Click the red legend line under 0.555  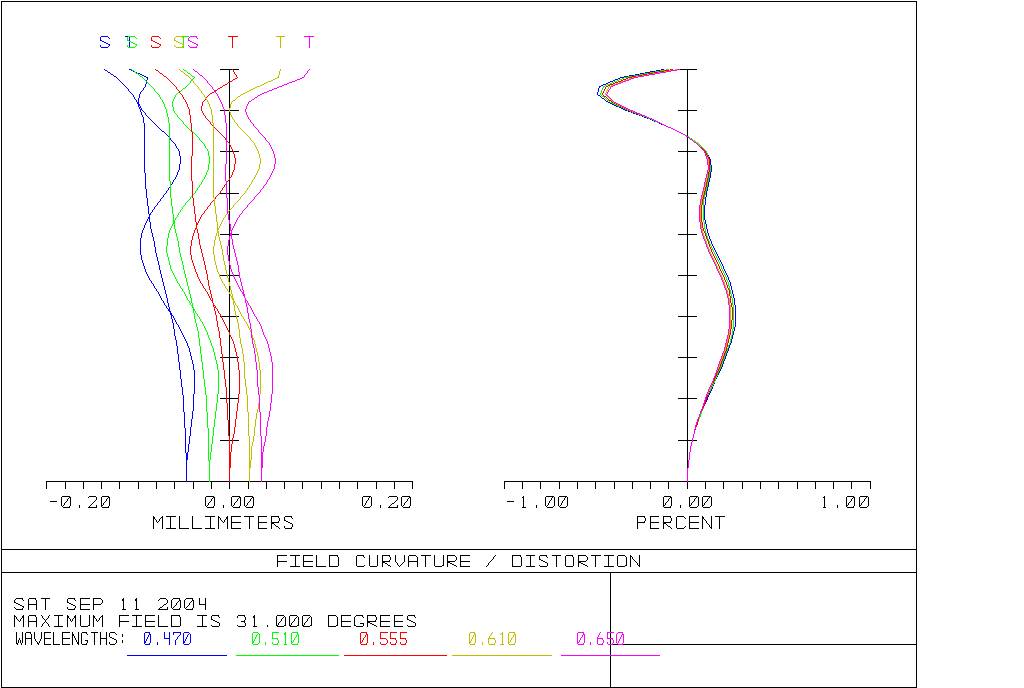pyautogui.click(x=395, y=655)
